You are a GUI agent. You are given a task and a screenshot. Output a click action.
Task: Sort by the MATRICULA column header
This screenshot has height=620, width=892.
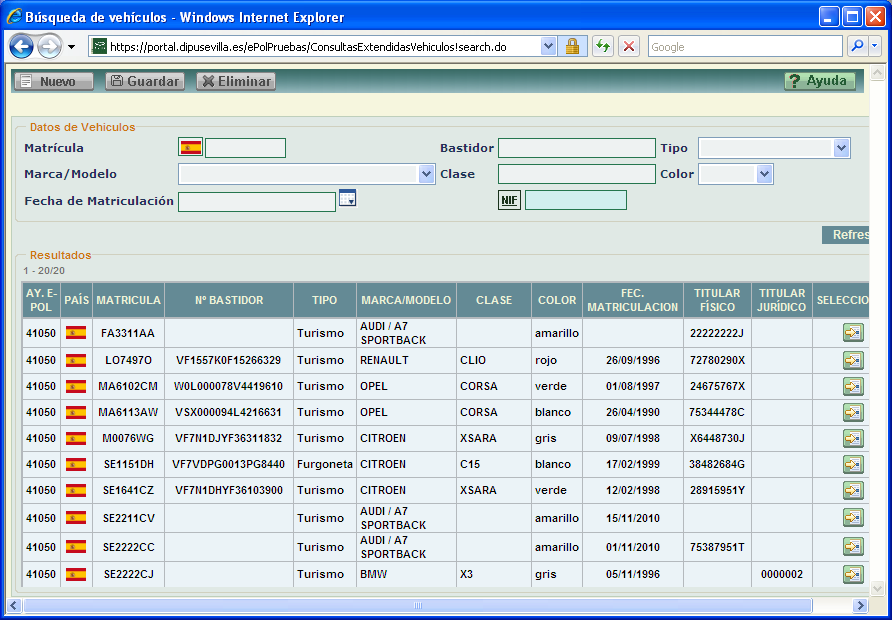128,300
